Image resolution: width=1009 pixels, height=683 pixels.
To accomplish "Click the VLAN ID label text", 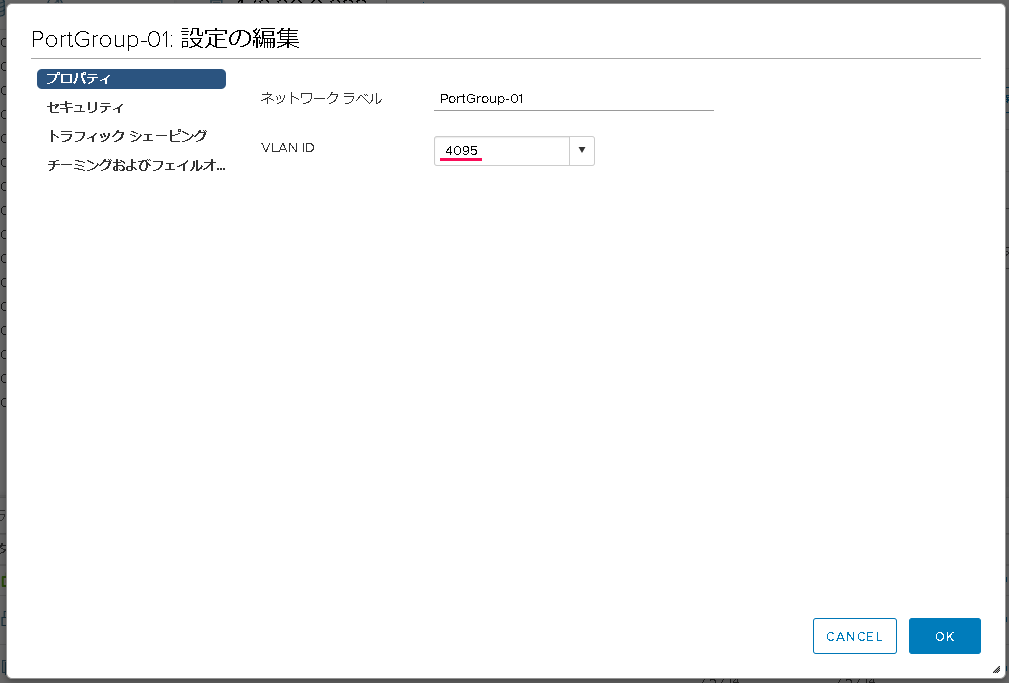I will [288, 147].
